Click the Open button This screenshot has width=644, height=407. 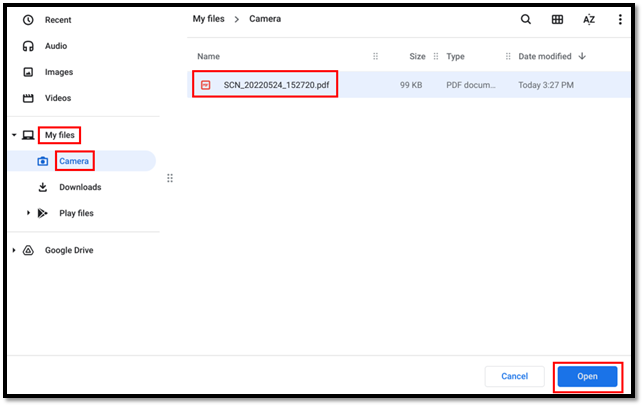point(587,376)
